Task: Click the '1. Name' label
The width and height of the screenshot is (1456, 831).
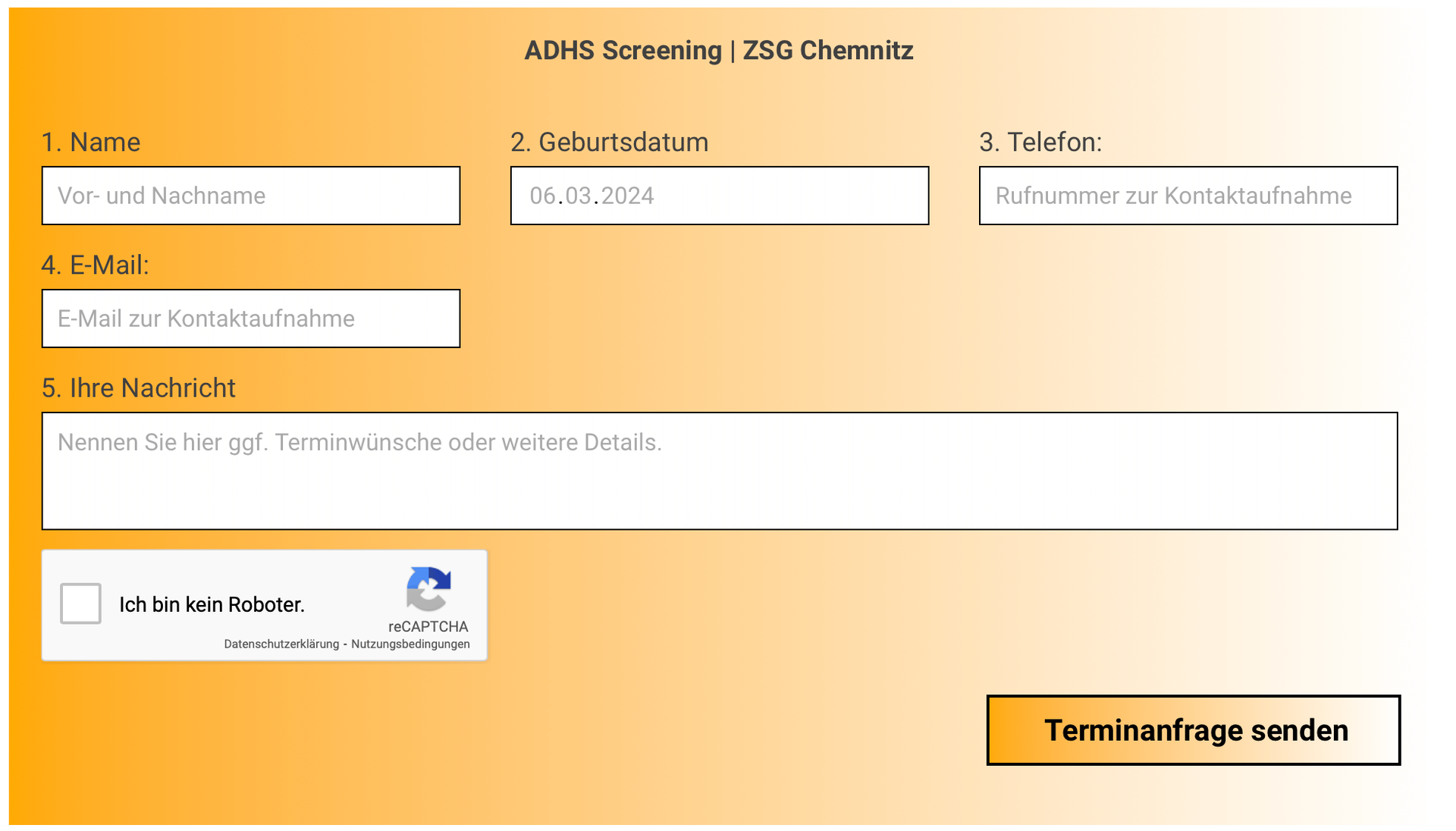Action: click(x=91, y=142)
